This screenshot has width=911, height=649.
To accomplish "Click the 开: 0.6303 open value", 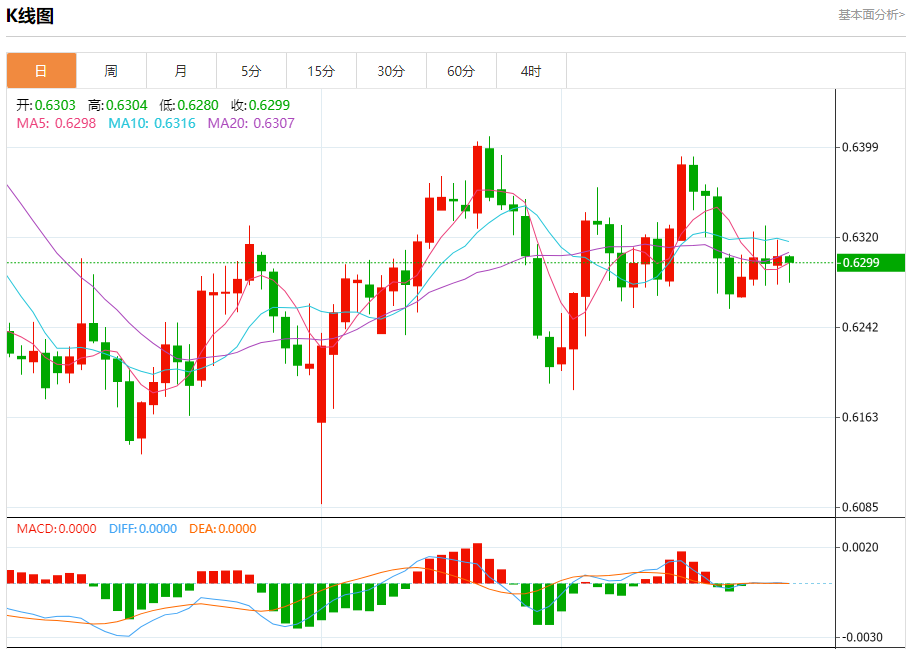I will pos(46,105).
